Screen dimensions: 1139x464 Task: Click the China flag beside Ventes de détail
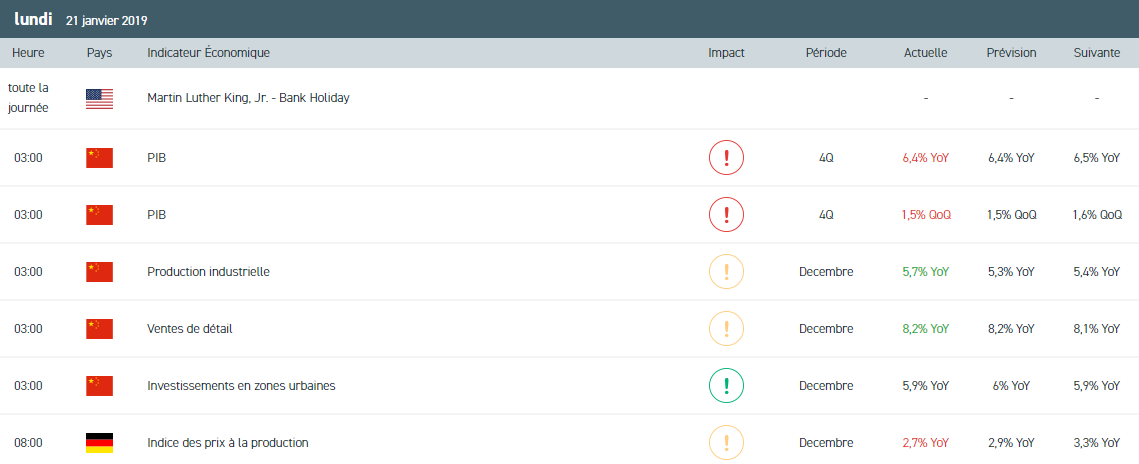99,329
